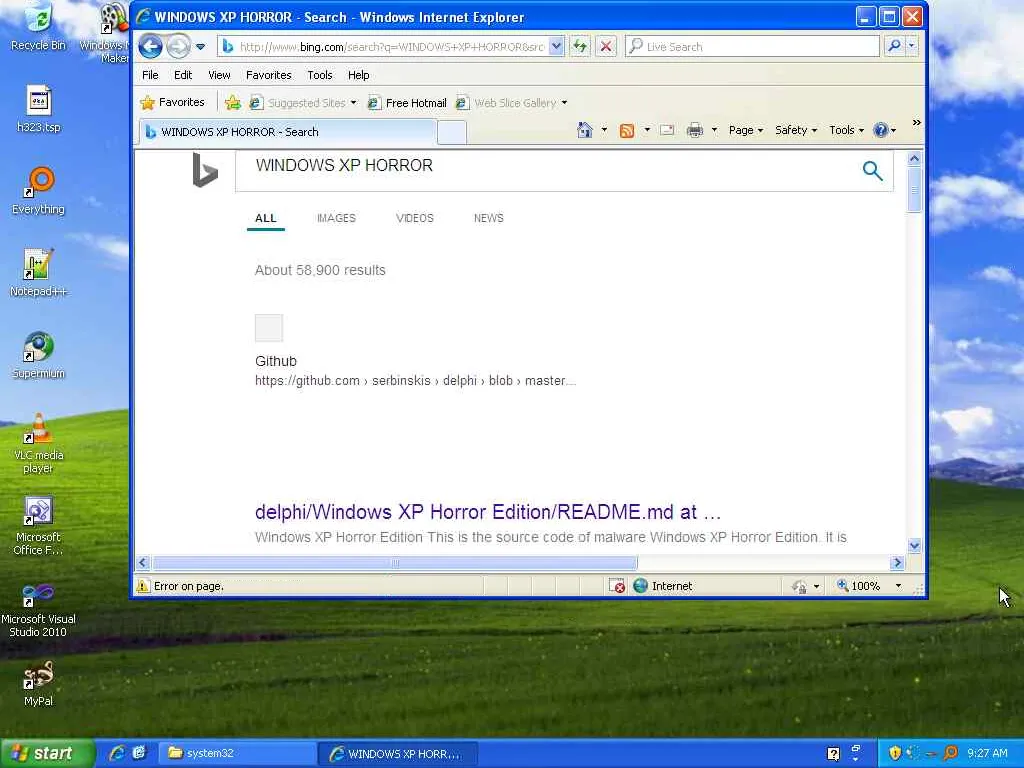Switch to the NEWS results tab
Viewport: 1024px width, 768px height.
488,218
